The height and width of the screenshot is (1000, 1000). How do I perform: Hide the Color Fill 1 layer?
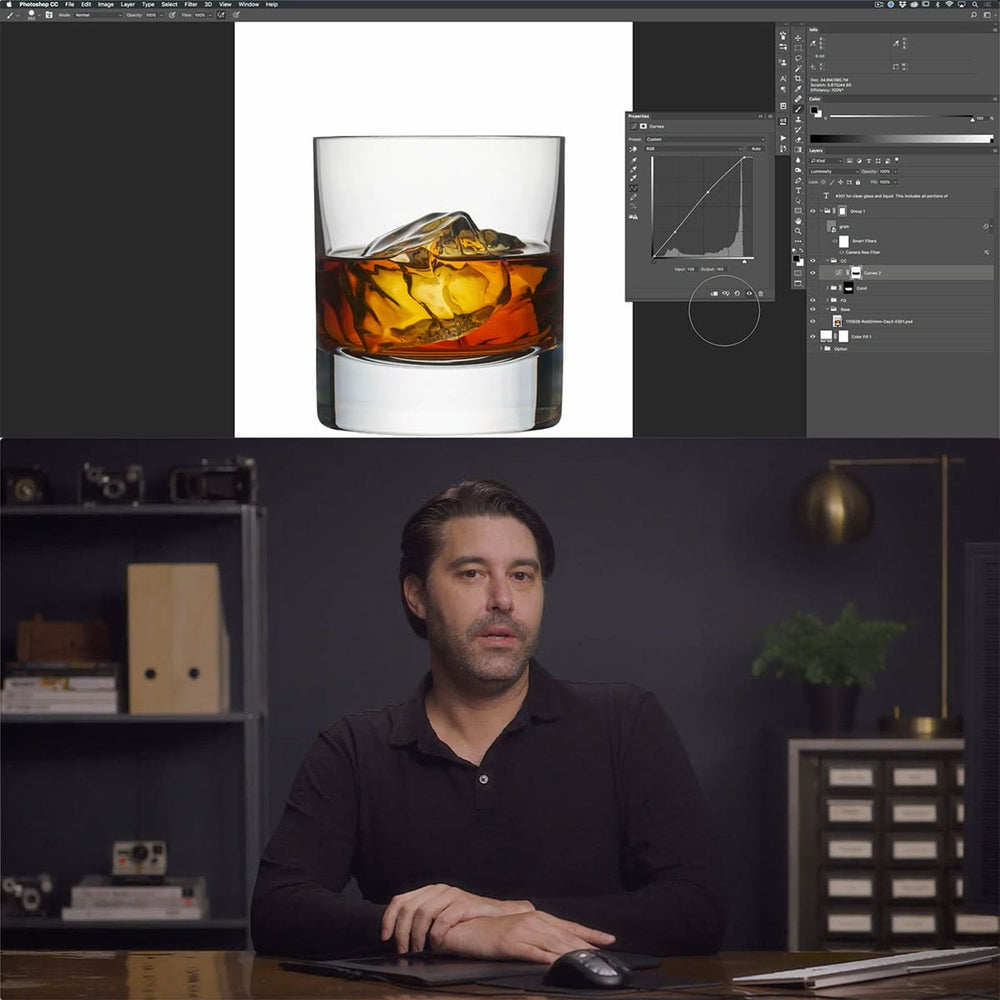tap(813, 335)
